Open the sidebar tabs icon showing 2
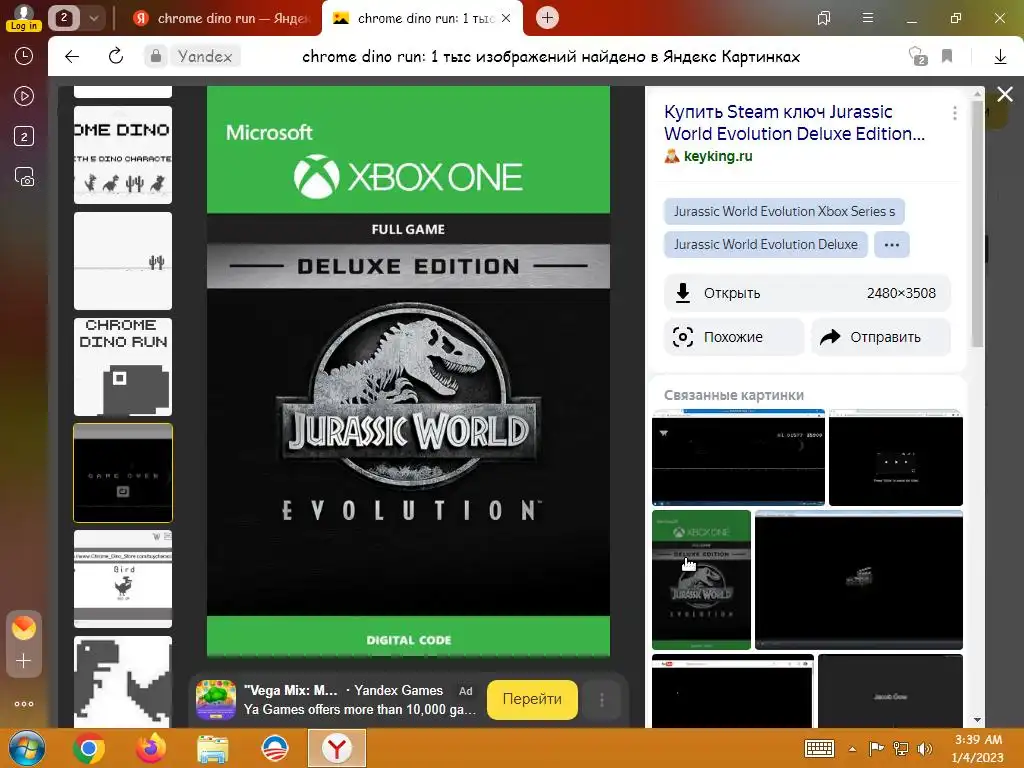Screen dimensions: 1024x768 click(x=24, y=136)
